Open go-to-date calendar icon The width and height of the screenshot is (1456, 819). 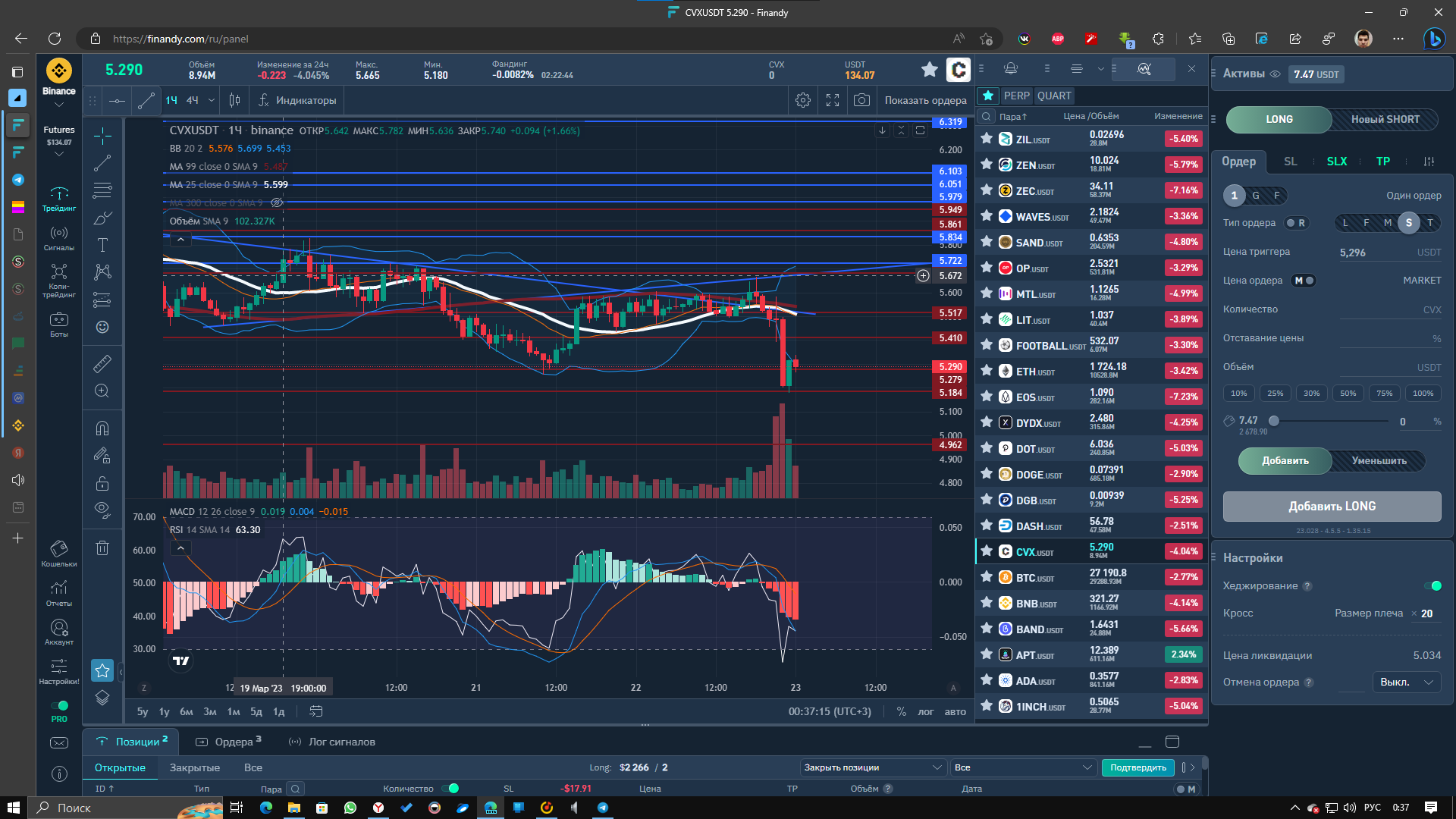[x=316, y=711]
